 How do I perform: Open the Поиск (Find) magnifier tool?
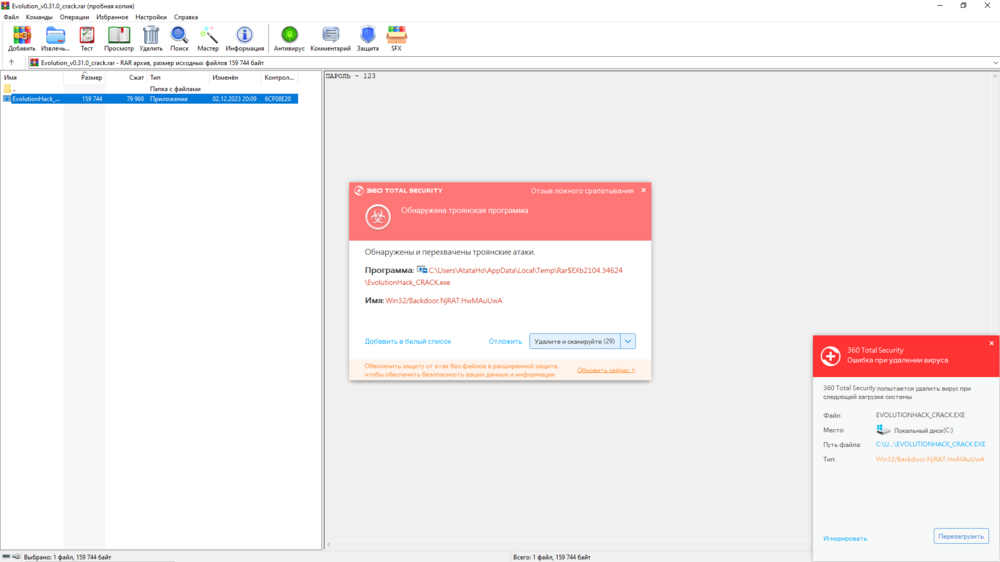coord(179,38)
